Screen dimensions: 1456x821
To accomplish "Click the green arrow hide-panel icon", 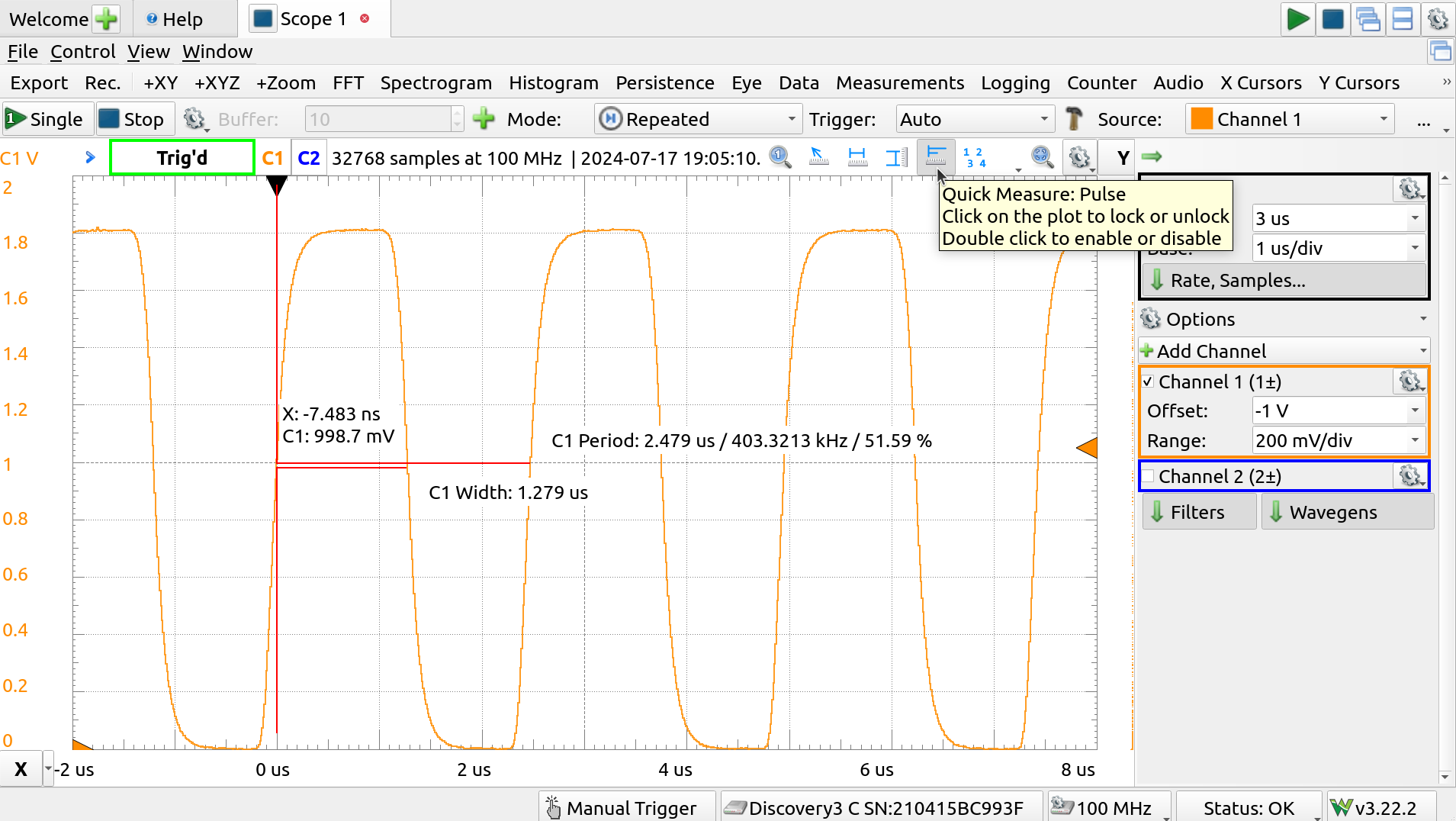I will click(x=1152, y=156).
